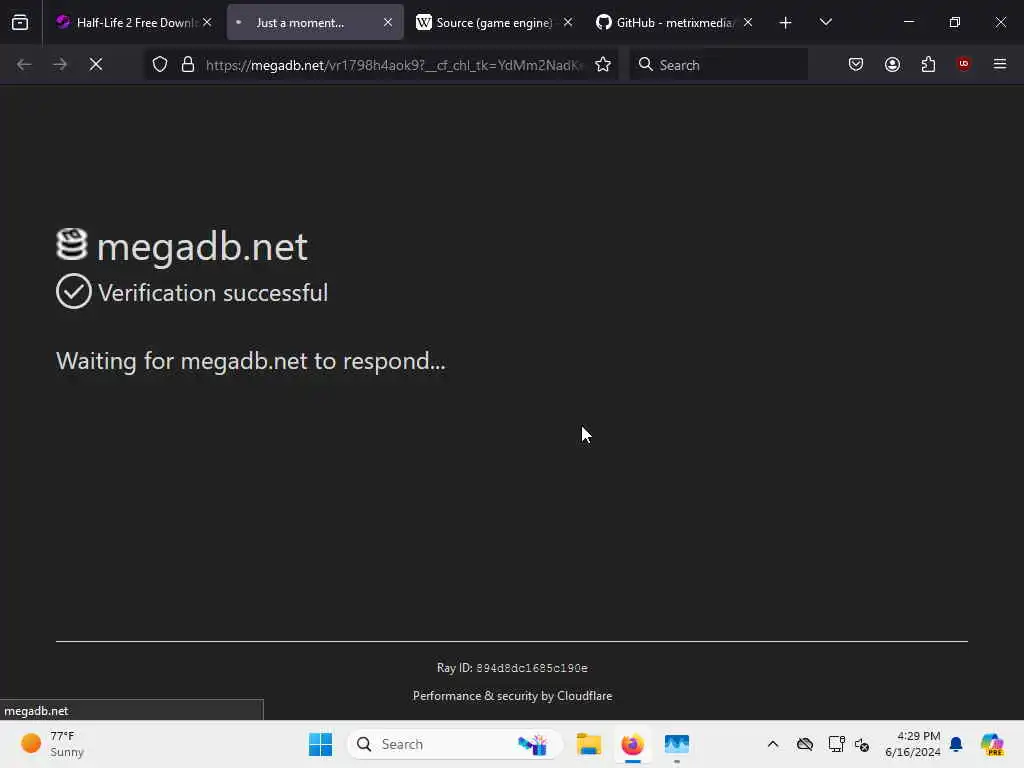Restore down the Firefox window

pos(954,22)
